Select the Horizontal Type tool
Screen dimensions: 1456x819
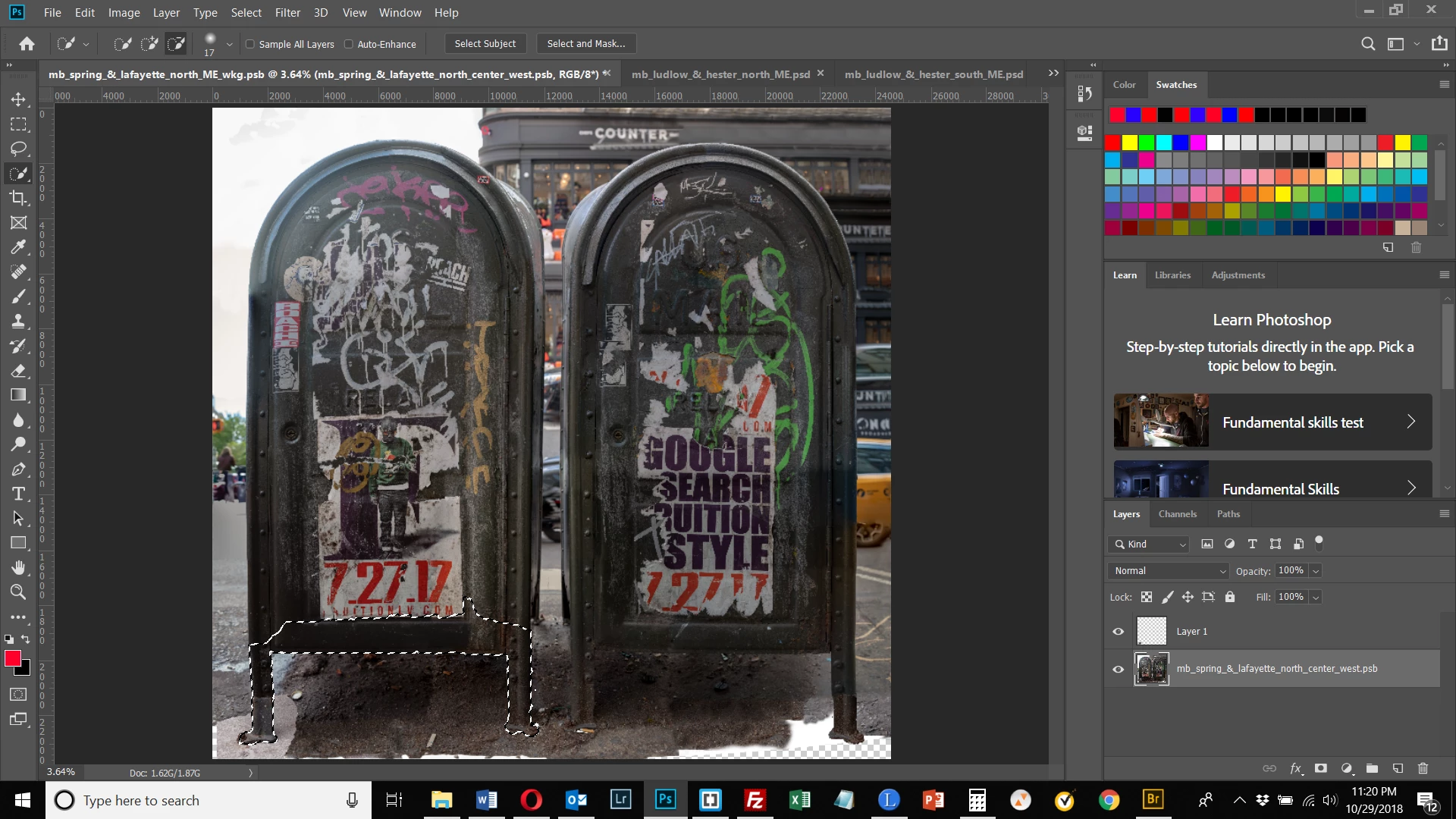pos(18,494)
